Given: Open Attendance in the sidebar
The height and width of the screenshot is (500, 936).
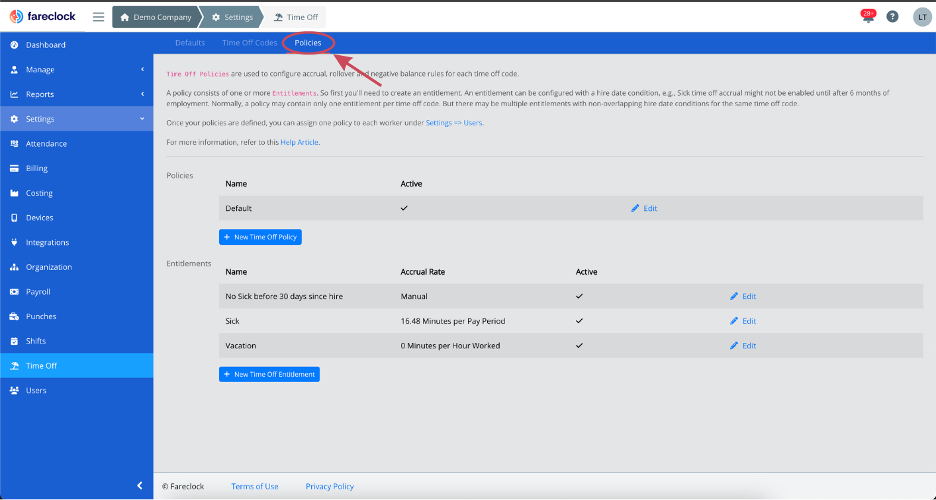Looking at the screenshot, I should [x=76, y=144].
